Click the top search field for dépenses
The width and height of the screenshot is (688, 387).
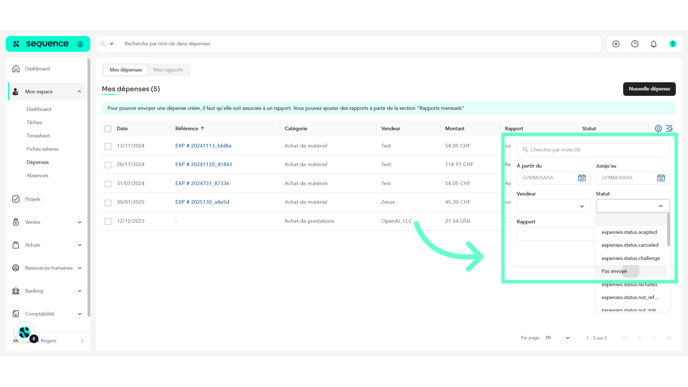[x=360, y=44]
